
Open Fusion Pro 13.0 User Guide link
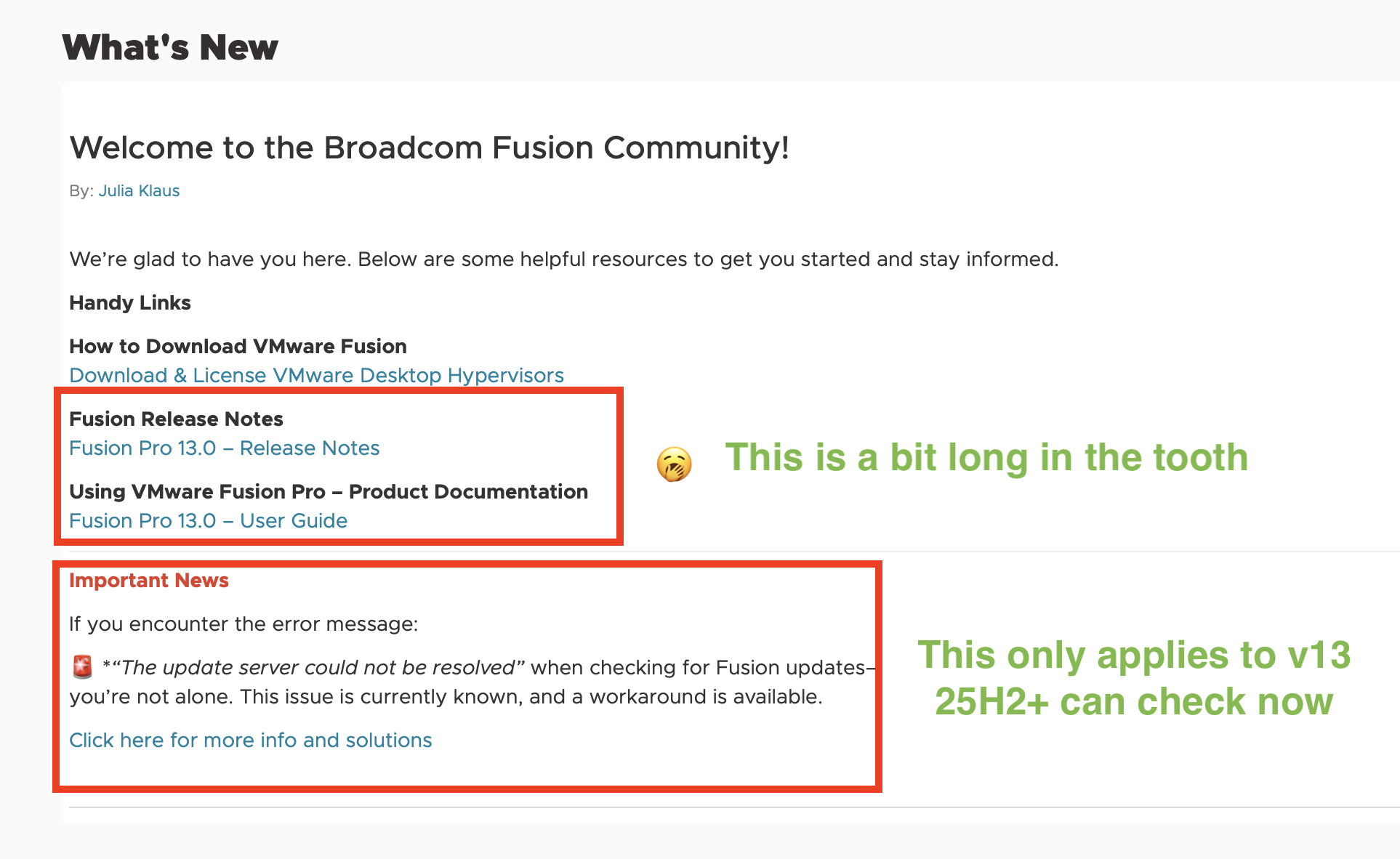208,520
